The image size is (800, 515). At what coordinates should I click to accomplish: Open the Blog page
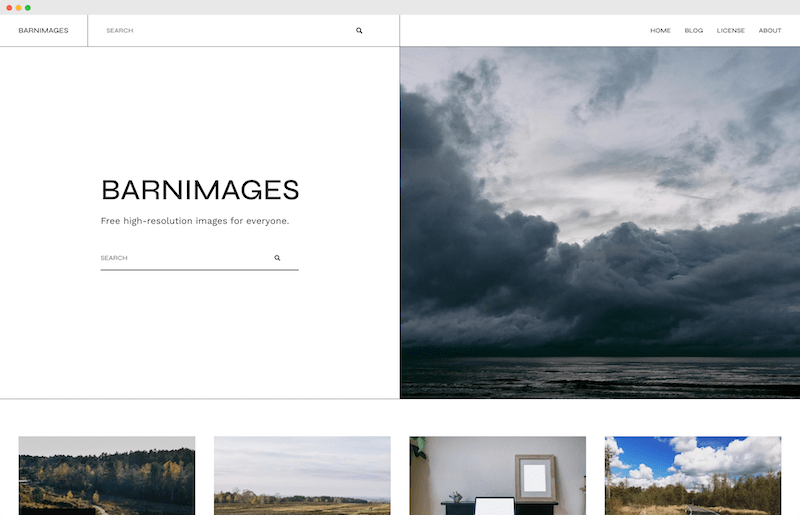click(x=693, y=31)
